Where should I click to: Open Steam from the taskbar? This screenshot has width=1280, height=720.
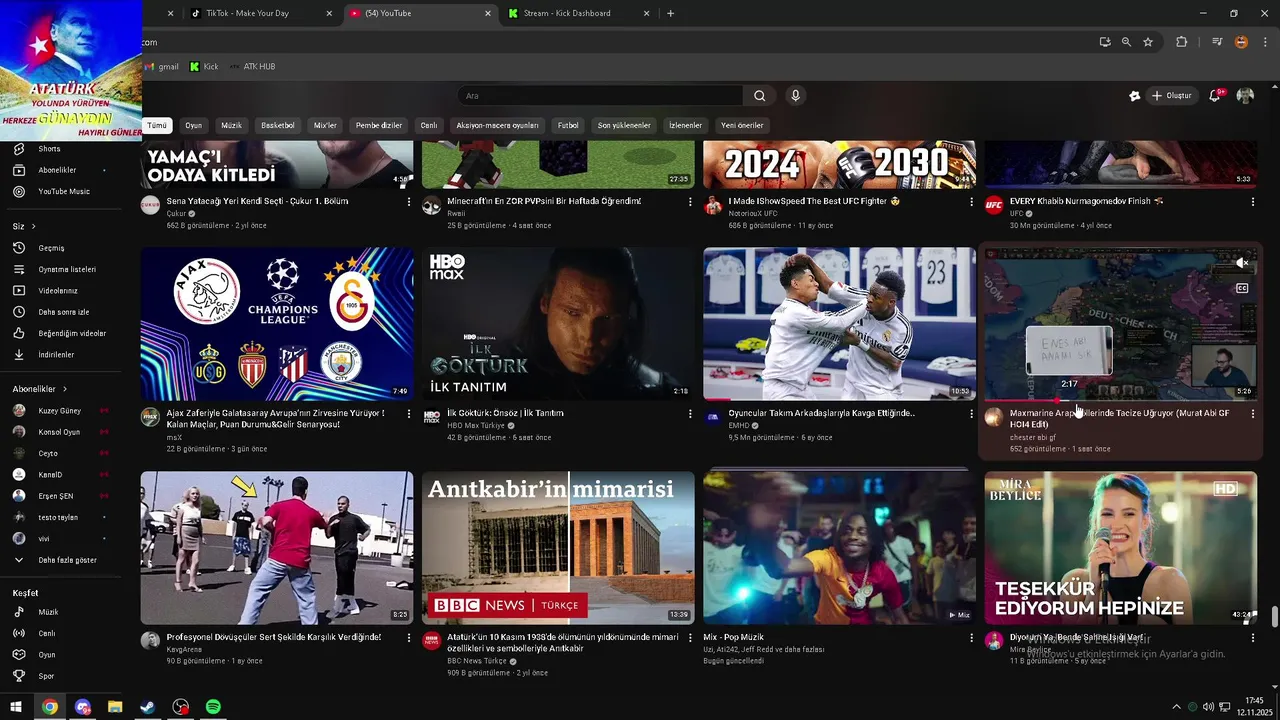pyautogui.click(x=147, y=707)
